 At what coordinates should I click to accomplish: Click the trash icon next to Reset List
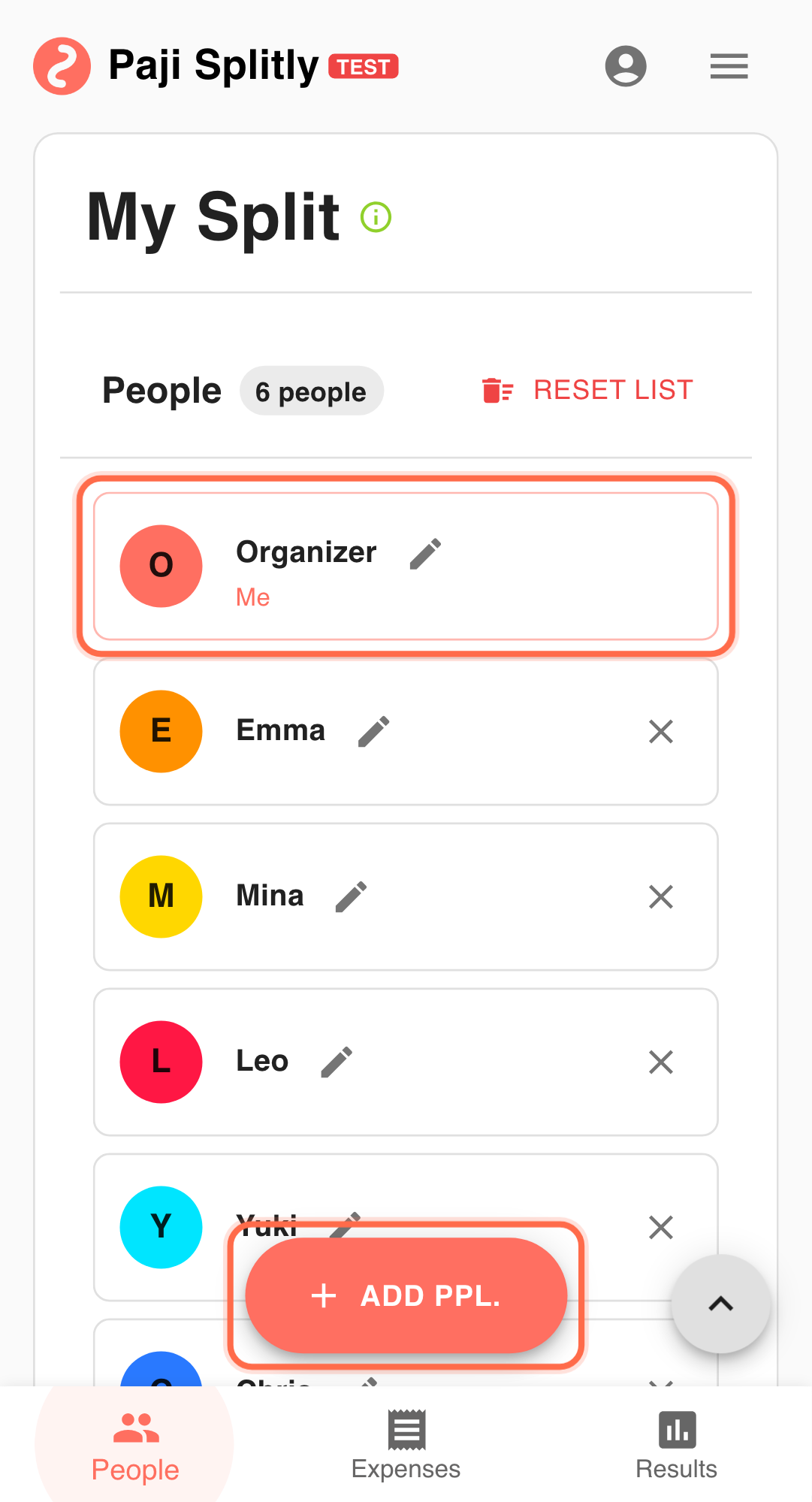(495, 389)
